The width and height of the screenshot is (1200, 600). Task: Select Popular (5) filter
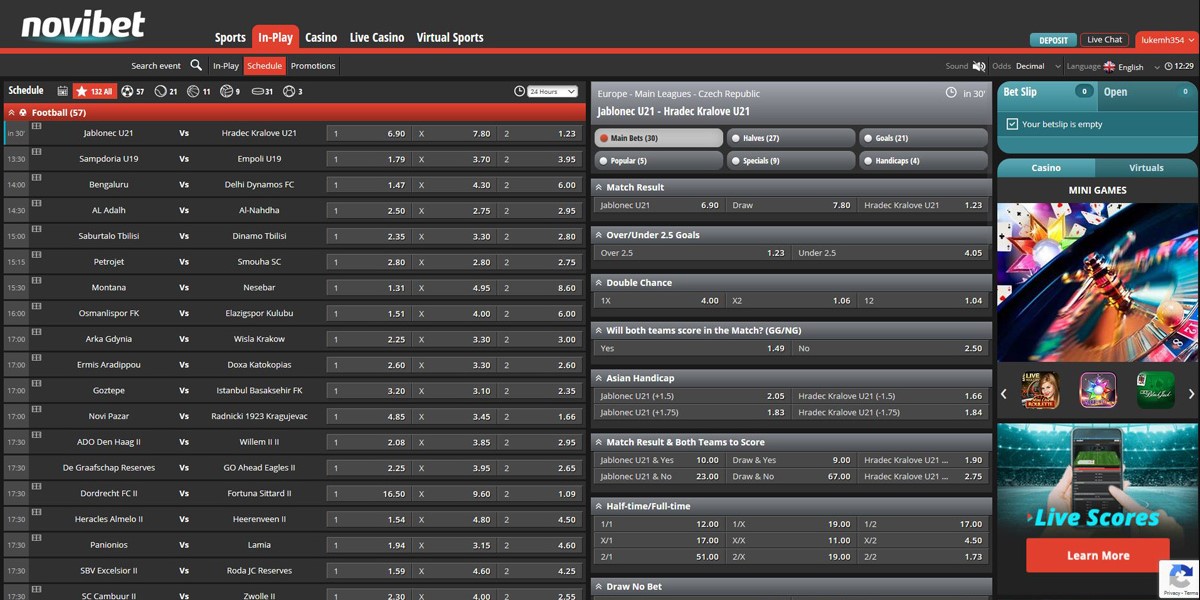pyautogui.click(x=658, y=160)
